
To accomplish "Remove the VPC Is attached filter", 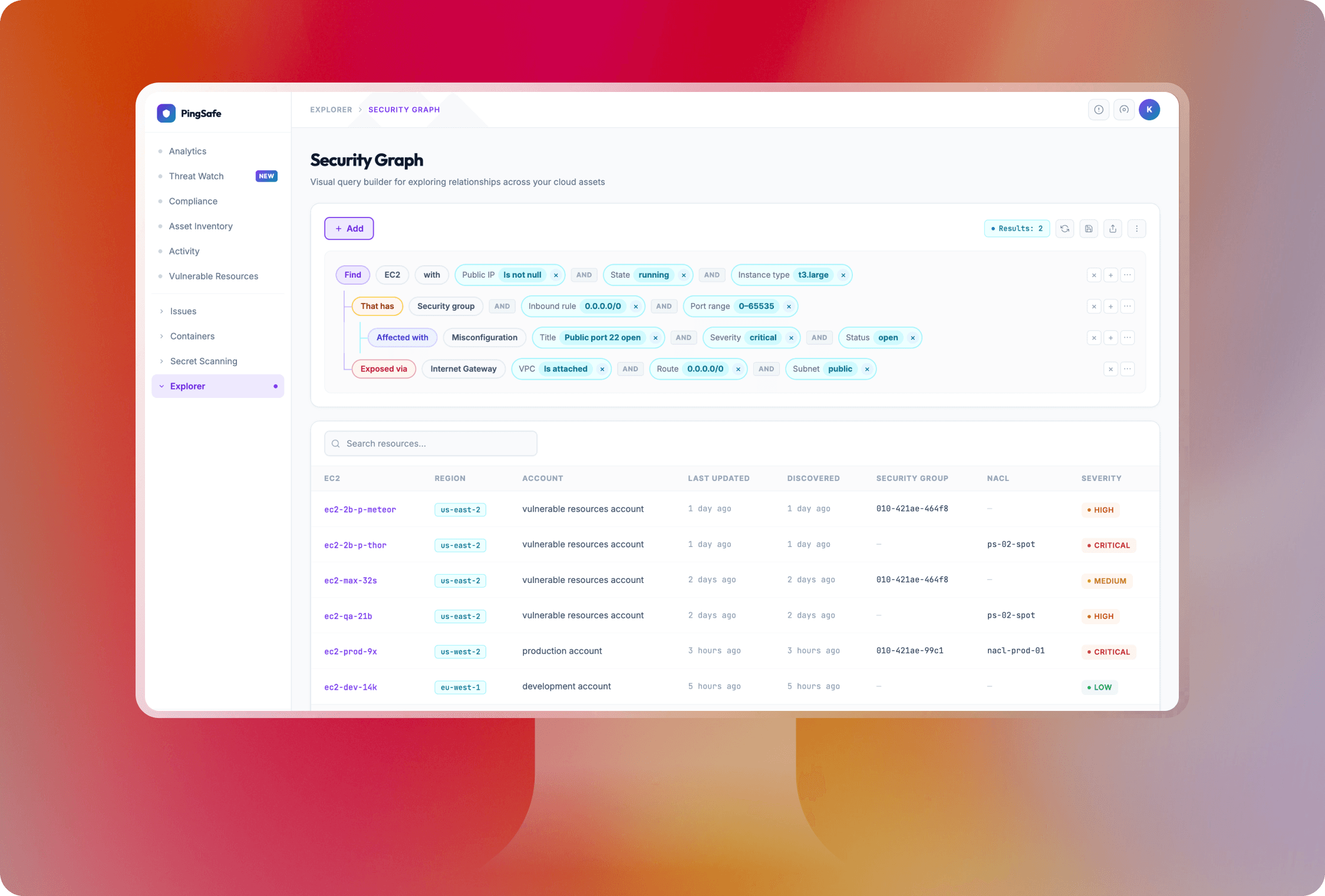I will click(602, 369).
